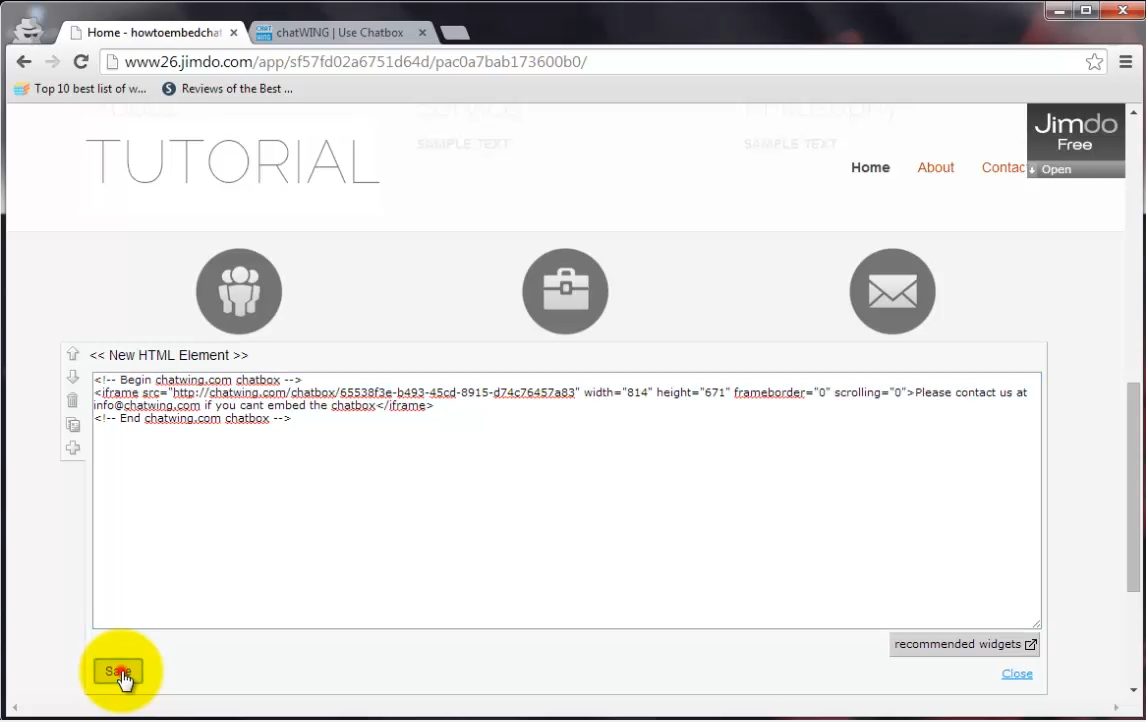This screenshot has height=722, width=1146.
Task: Click the scrollbar down arrow
Action: click(1133, 690)
